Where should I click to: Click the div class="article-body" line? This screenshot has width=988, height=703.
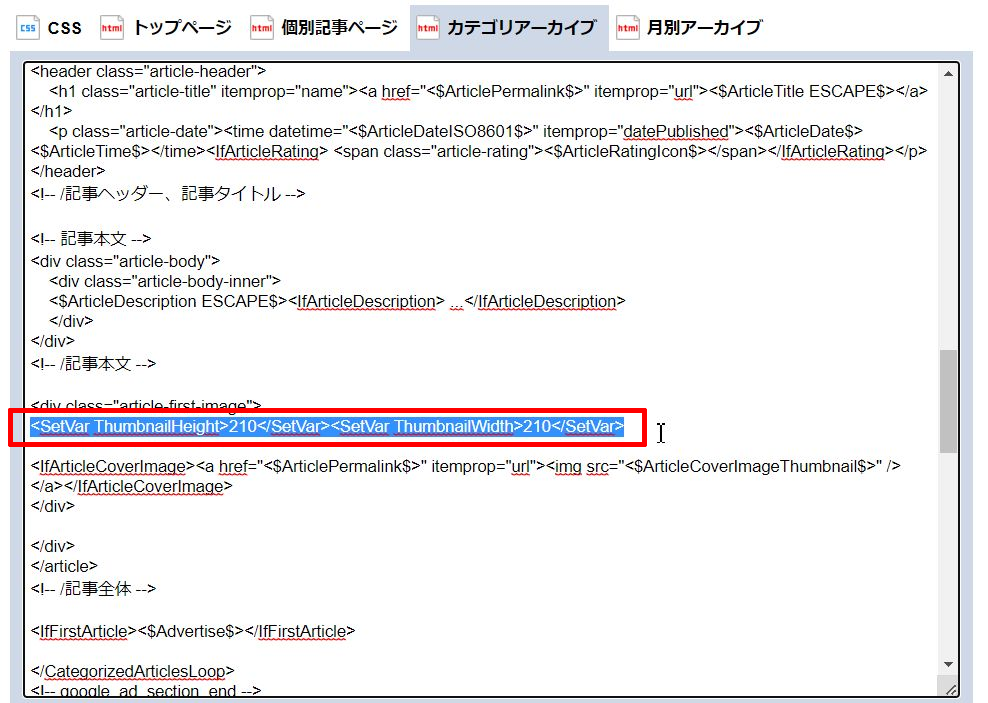(x=125, y=261)
